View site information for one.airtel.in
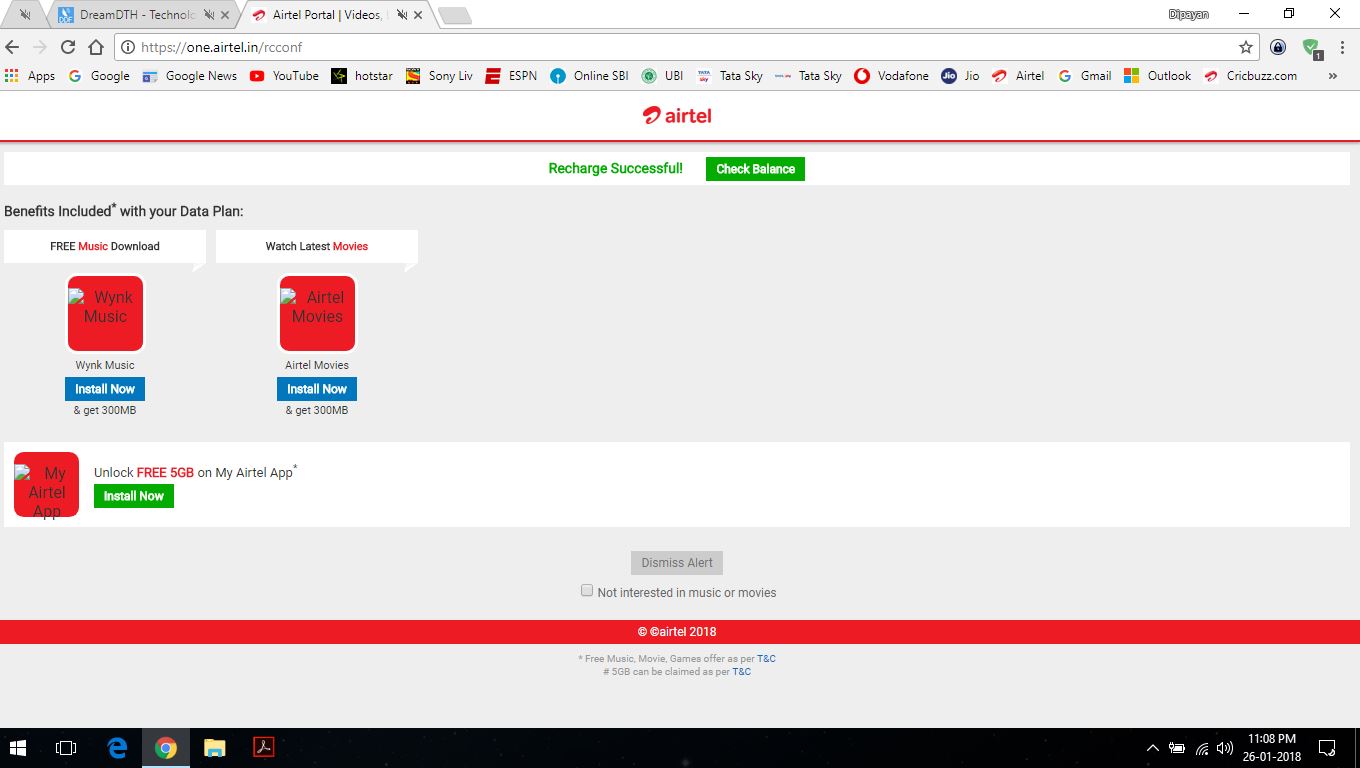The image size is (1360, 768). pos(128,47)
